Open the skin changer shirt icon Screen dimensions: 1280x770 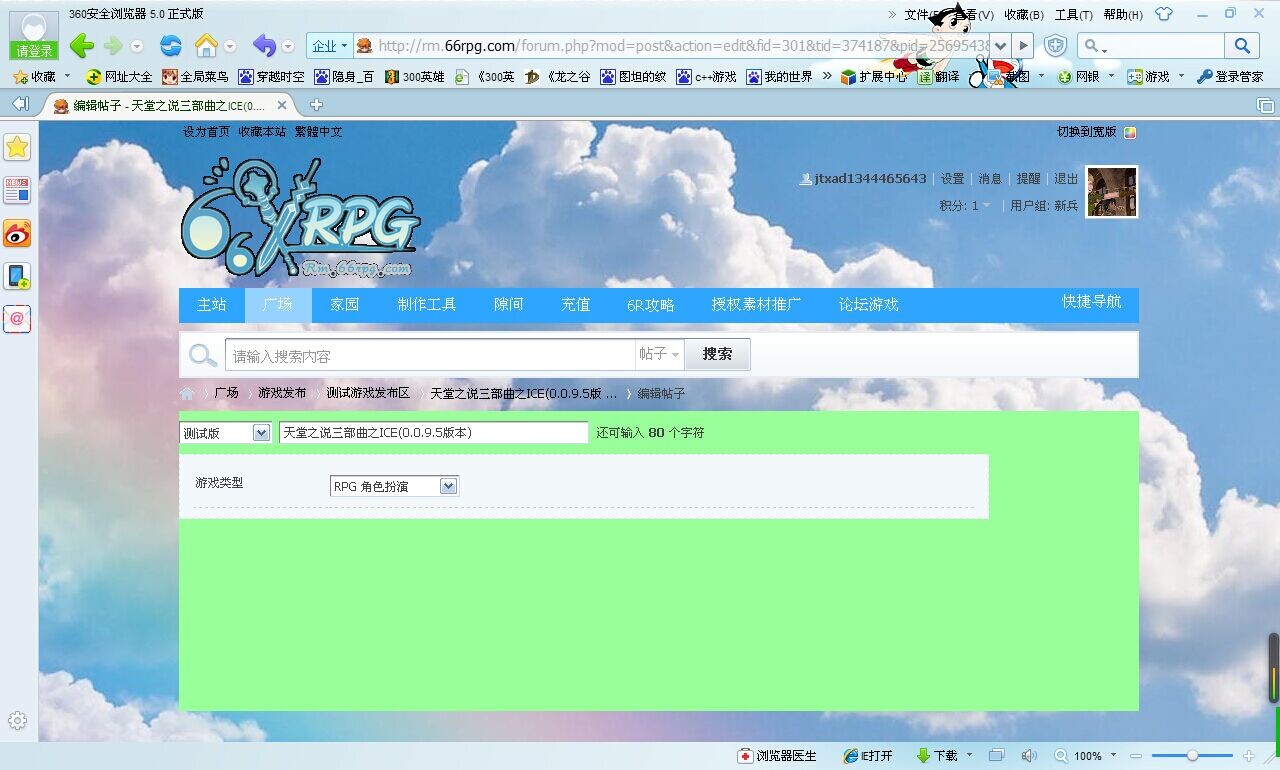[1163, 14]
